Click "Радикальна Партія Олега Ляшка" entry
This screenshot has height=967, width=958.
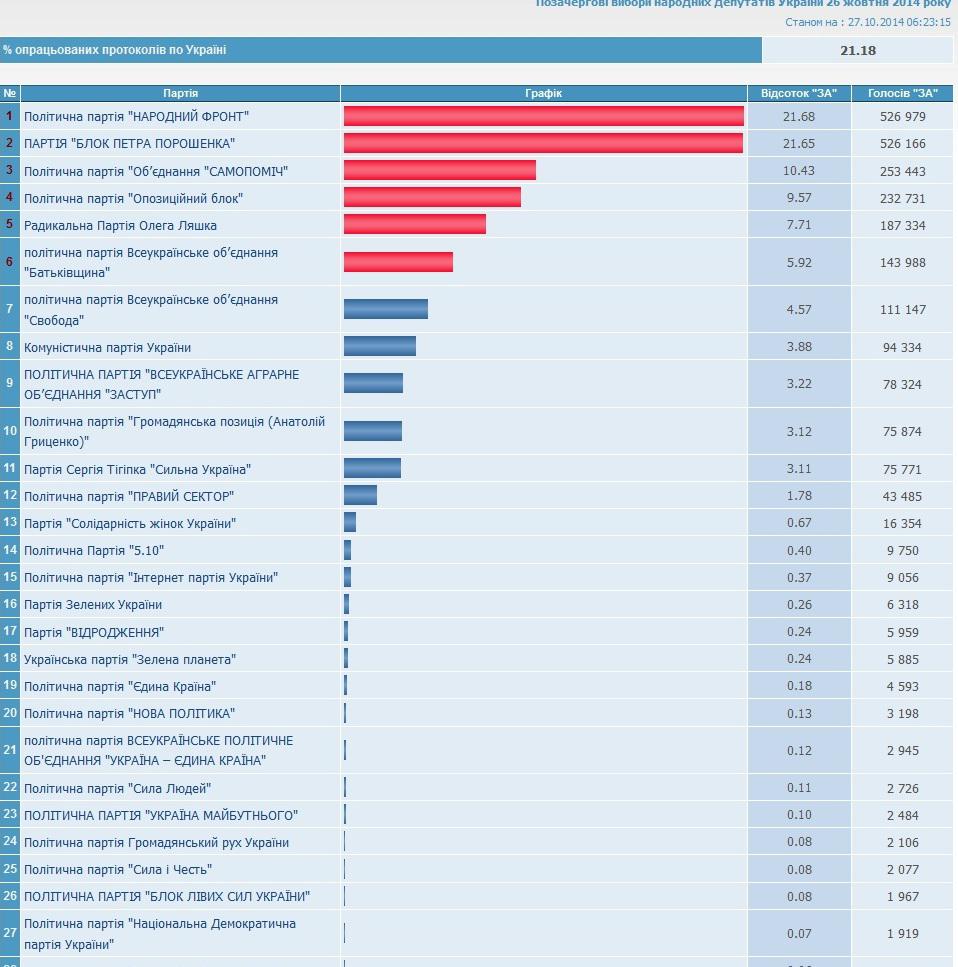pos(120,226)
